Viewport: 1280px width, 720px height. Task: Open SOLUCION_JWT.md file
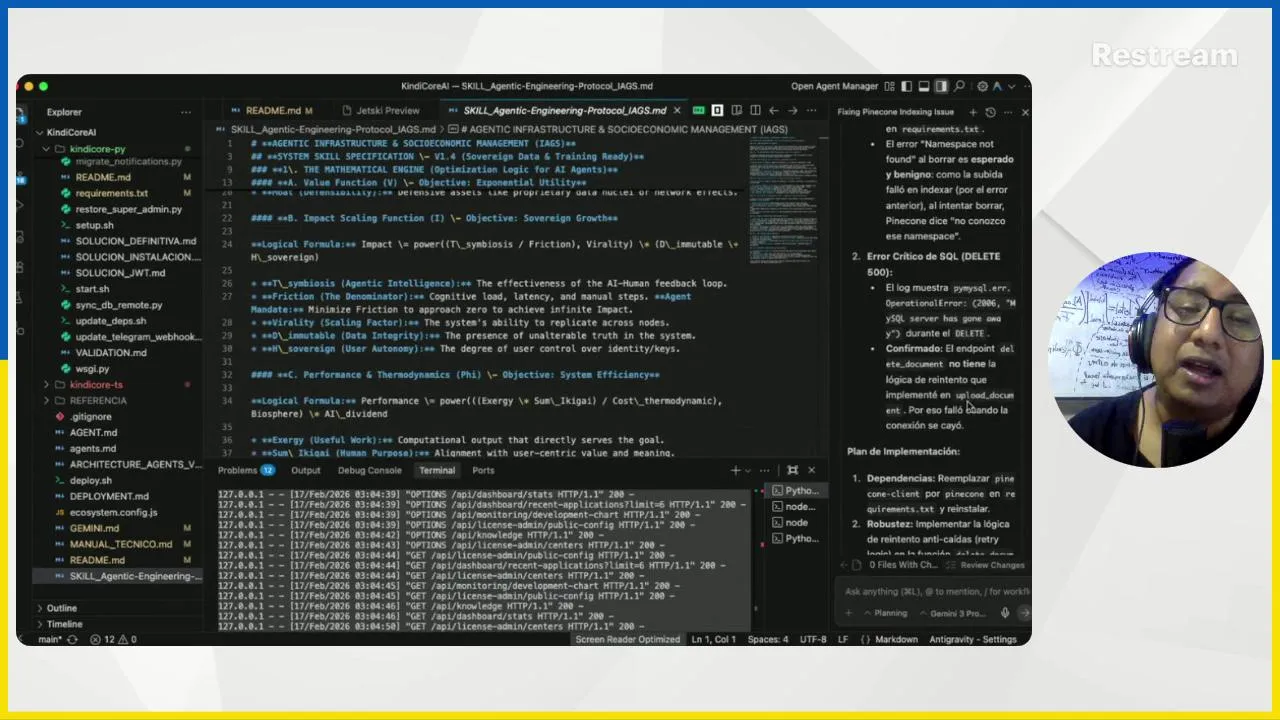(x=120, y=273)
